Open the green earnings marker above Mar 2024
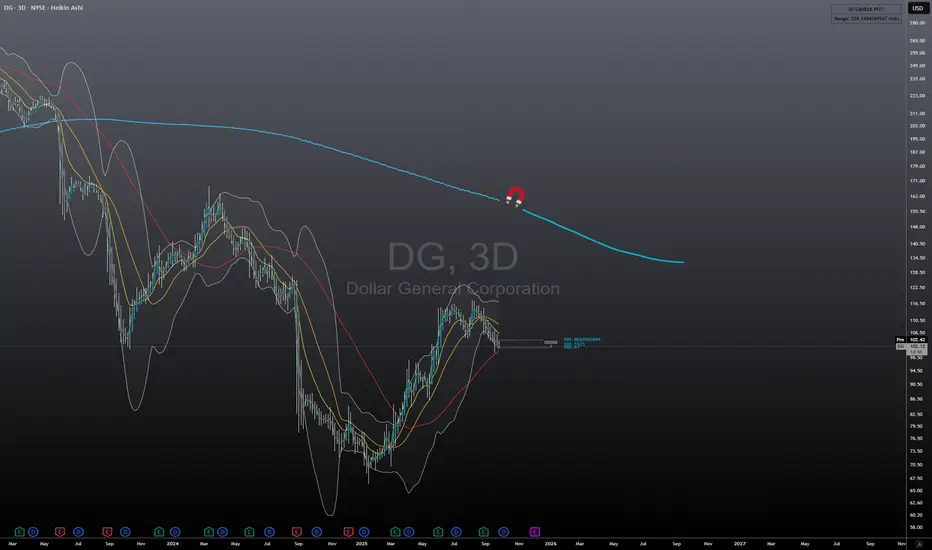Screen dimensions: 932x550 [x=209, y=532]
